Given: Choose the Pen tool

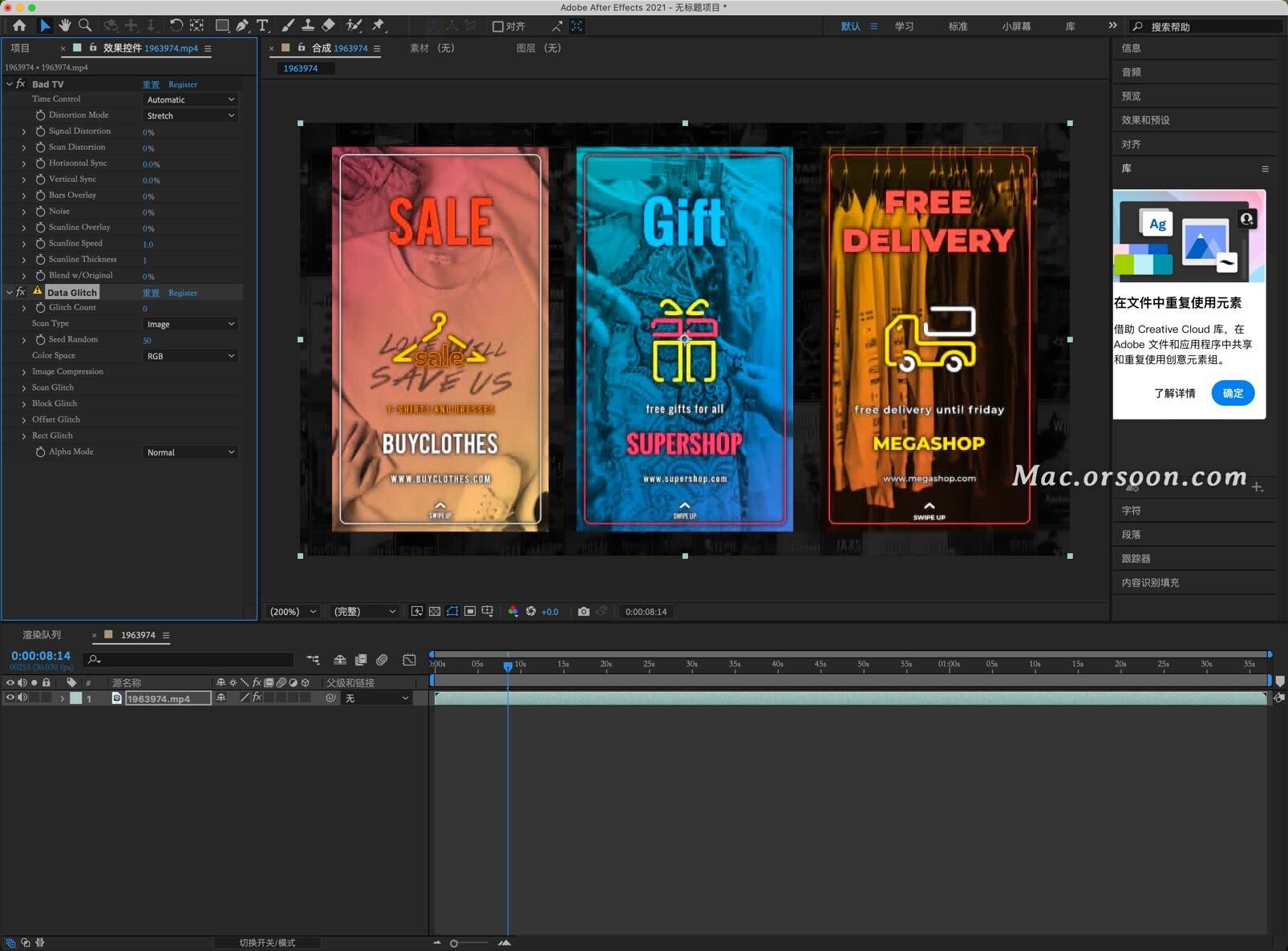Looking at the screenshot, I should [242, 26].
